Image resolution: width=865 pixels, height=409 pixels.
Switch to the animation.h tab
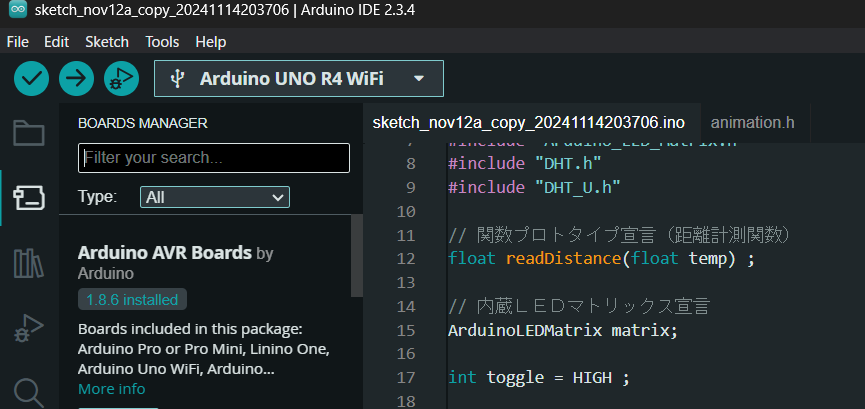click(752, 122)
